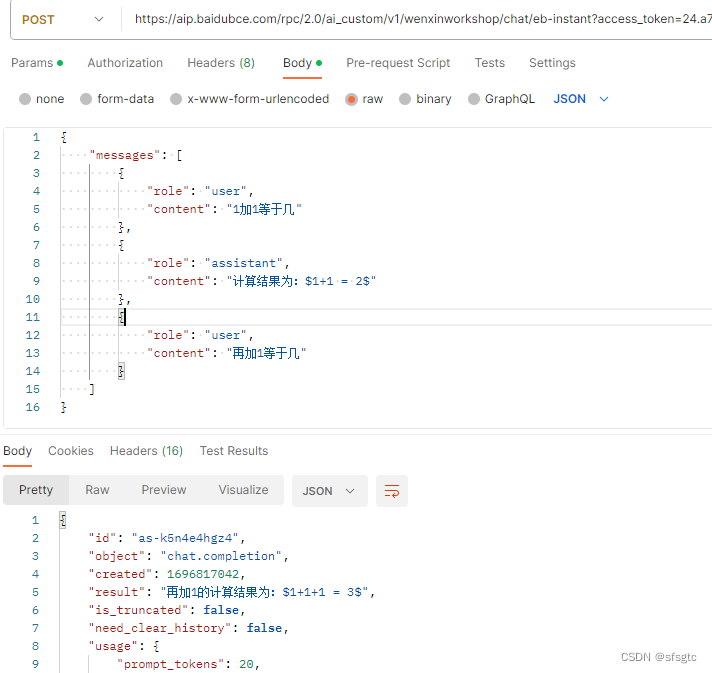Open the Pre-request Script tab

pyautogui.click(x=398, y=63)
